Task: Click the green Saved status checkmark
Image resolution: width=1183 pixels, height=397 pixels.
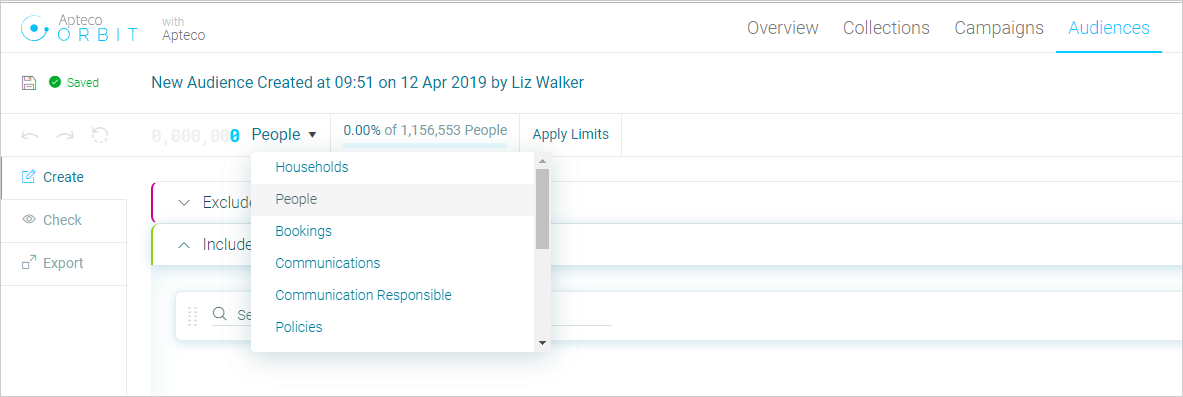Action: (x=54, y=82)
